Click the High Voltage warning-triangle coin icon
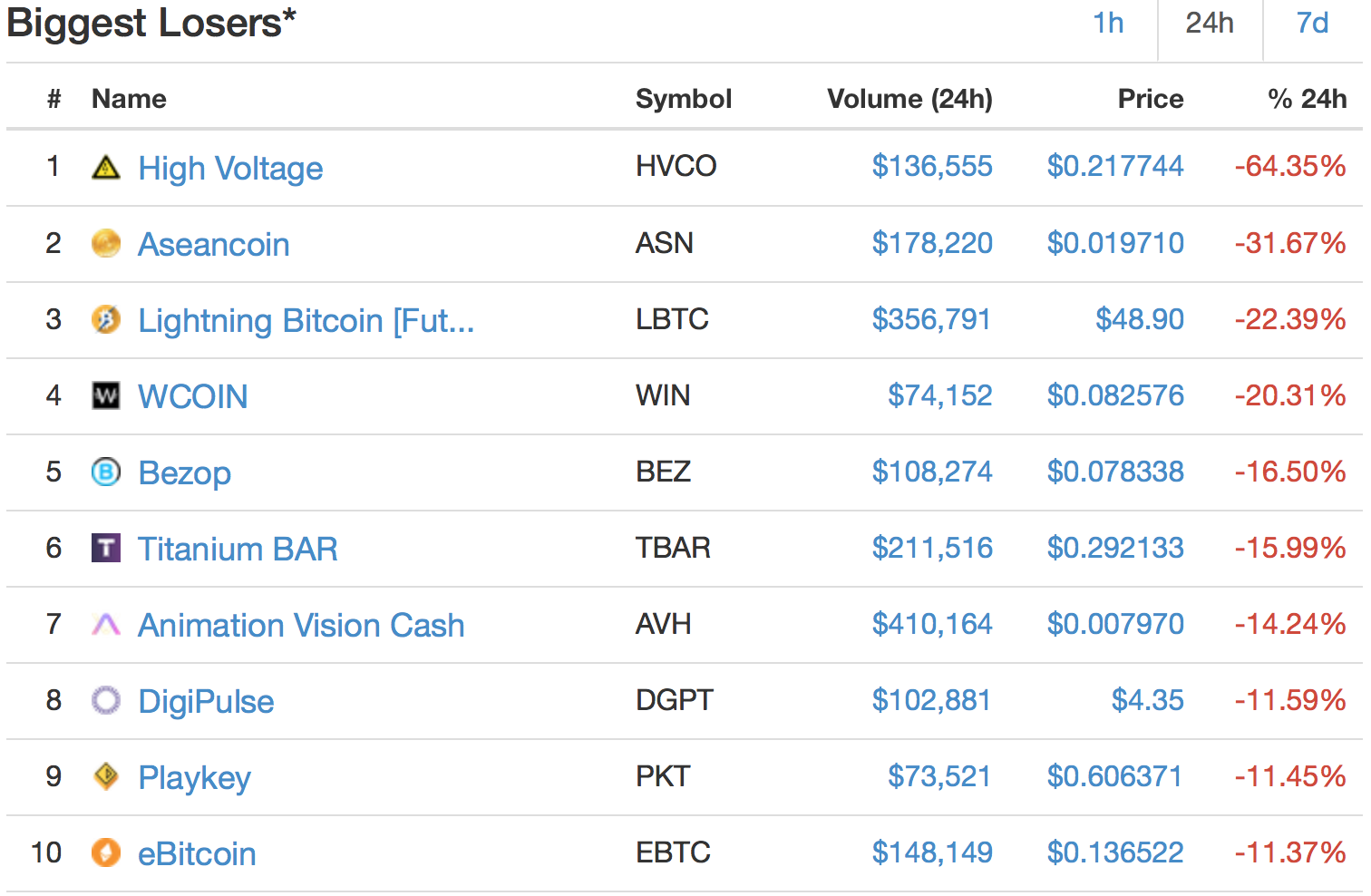Image resolution: width=1371 pixels, height=896 pixels. (106, 167)
